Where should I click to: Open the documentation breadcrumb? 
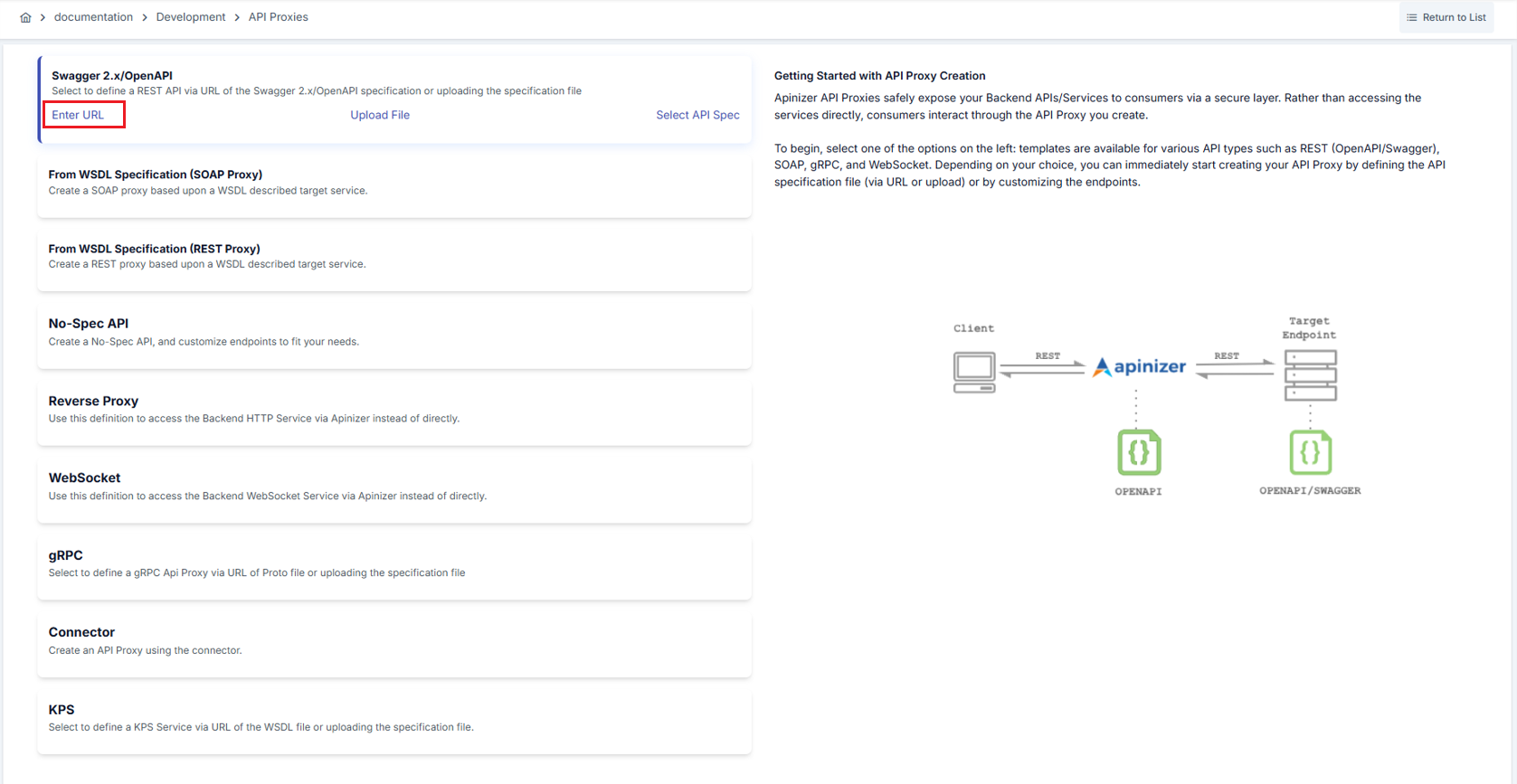coord(93,17)
